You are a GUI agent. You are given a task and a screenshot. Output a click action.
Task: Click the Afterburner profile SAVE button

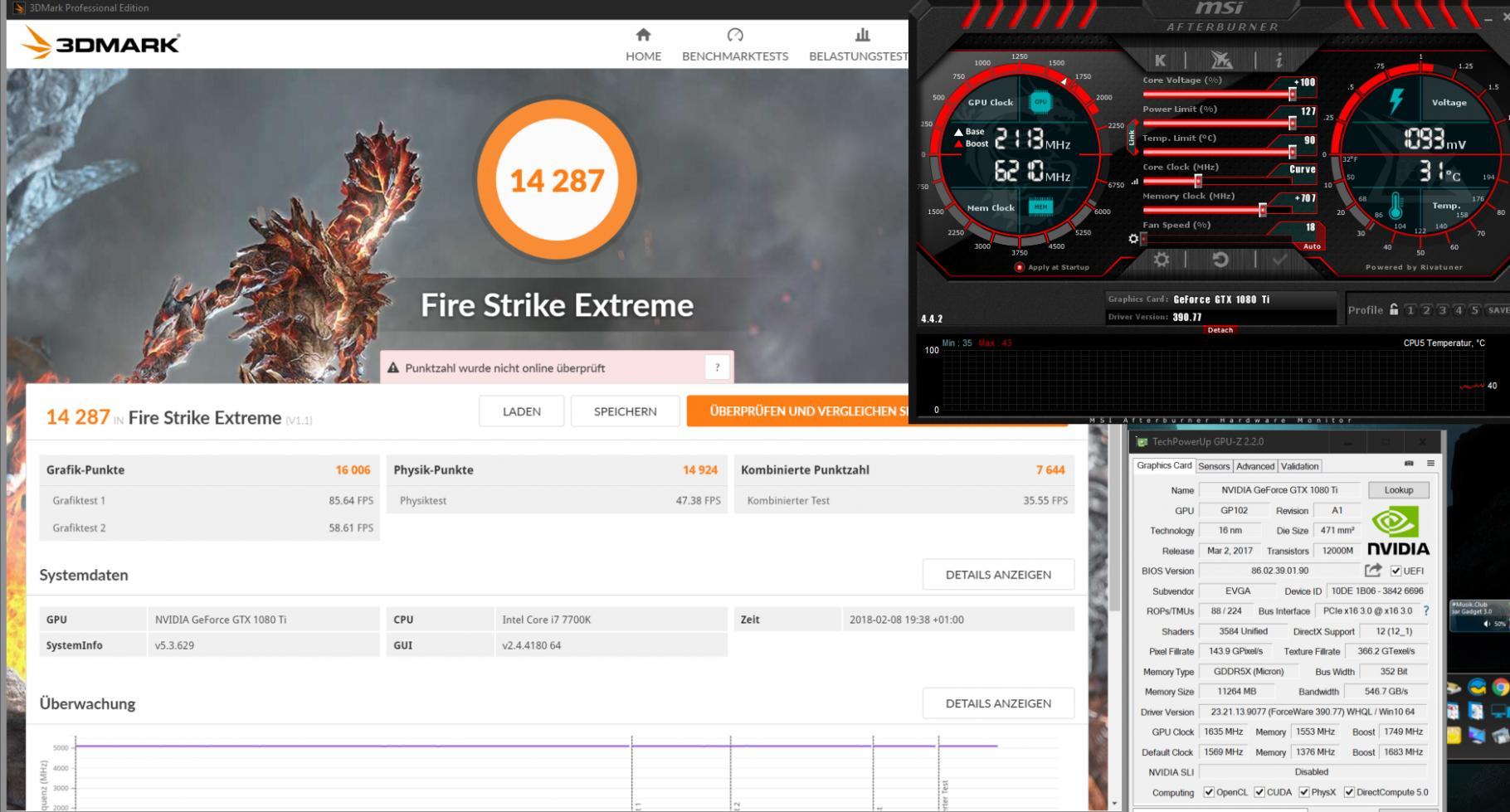(x=1498, y=309)
